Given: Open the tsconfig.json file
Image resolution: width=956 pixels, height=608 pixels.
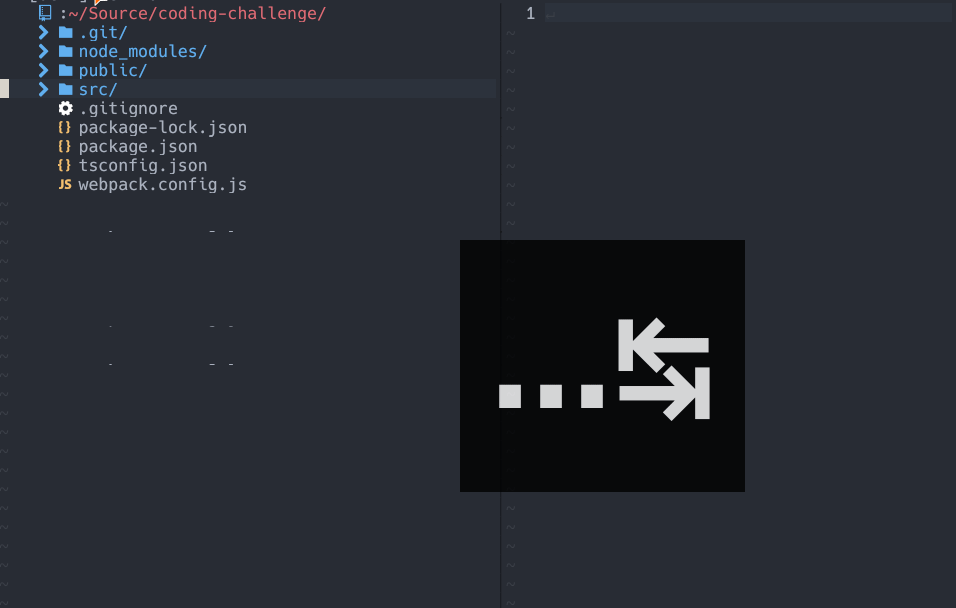Looking at the screenshot, I should tap(143, 165).
